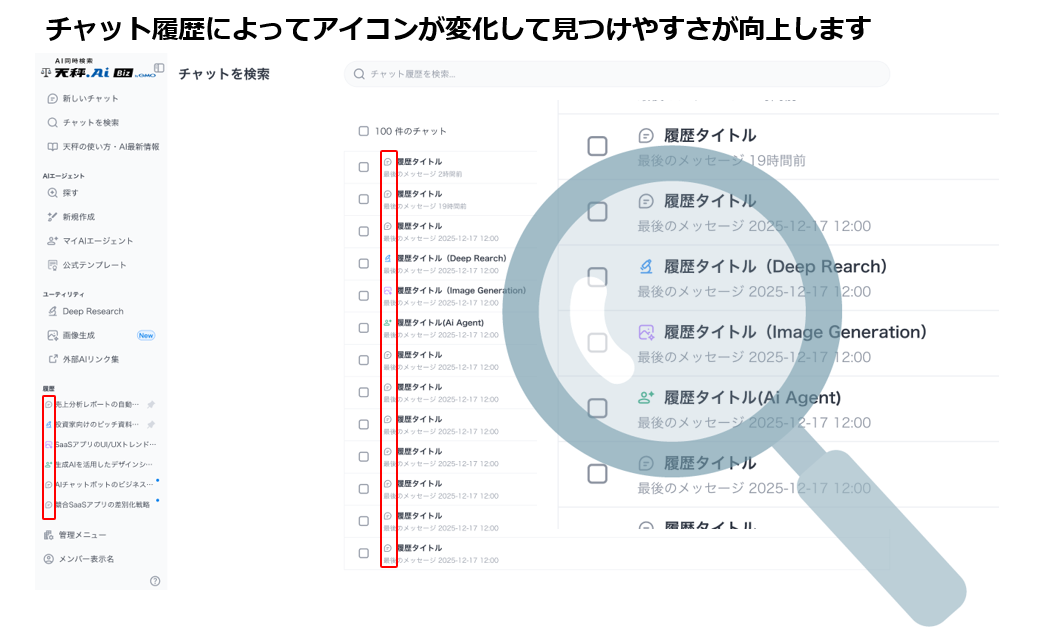This screenshot has width=1058, height=643.
Task: Click the microscope icon in the small list Deep Rearch row
Action: (388, 258)
